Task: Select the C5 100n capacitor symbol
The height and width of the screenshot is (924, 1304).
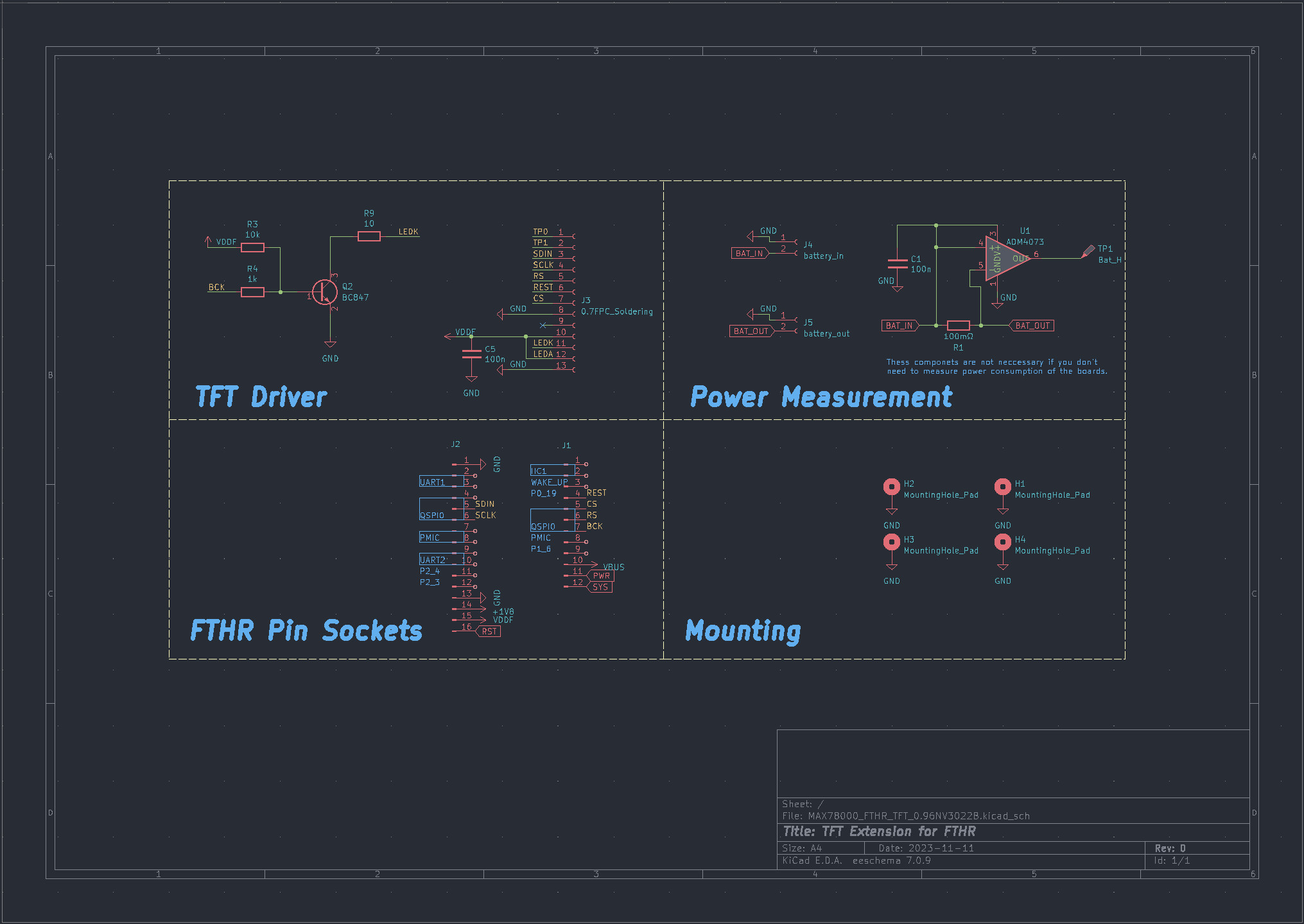Action: pyautogui.click(x=471, y=354)
